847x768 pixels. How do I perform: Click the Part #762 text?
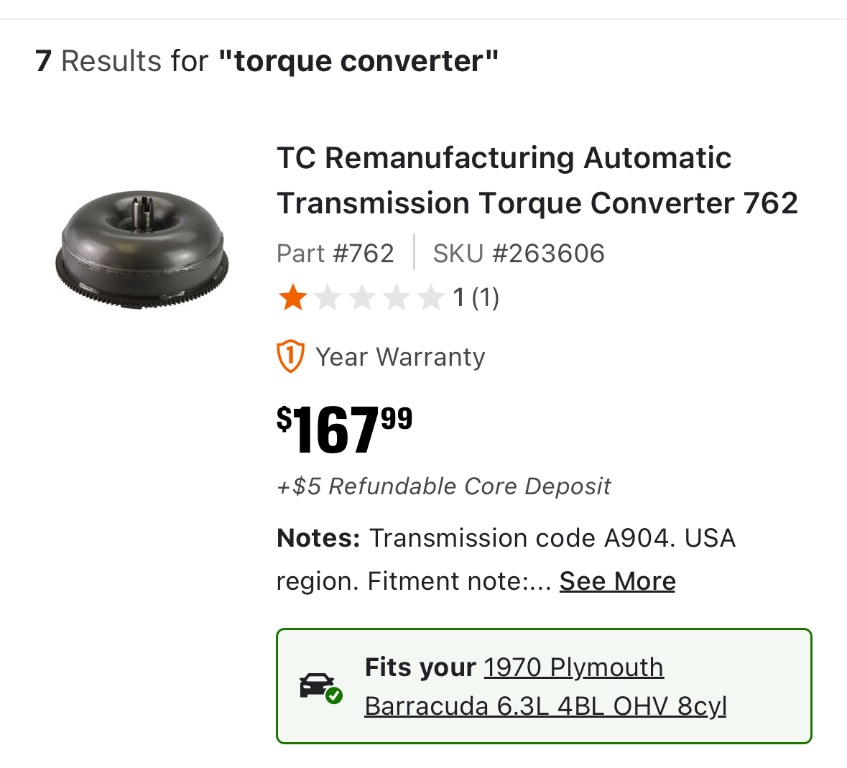tap(335, 253)
